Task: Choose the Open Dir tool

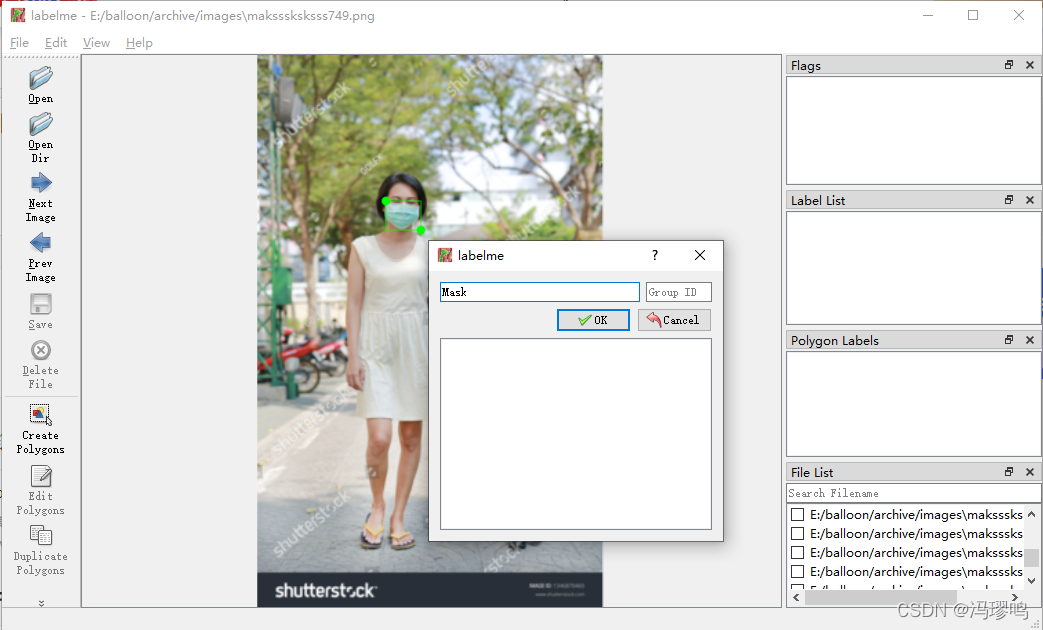Action: (x=41, y=138)
